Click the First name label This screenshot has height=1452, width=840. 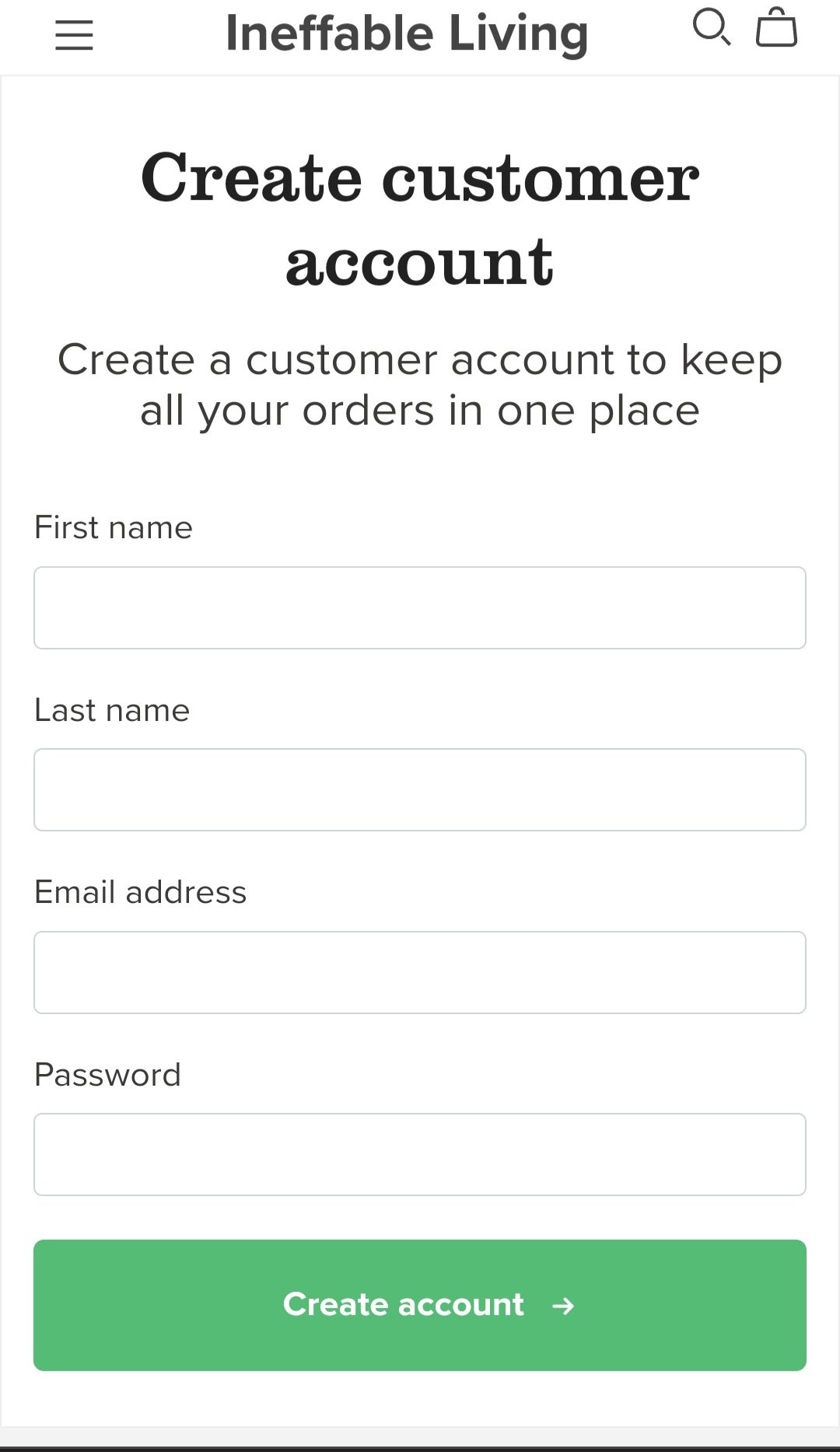click(114, 527)
